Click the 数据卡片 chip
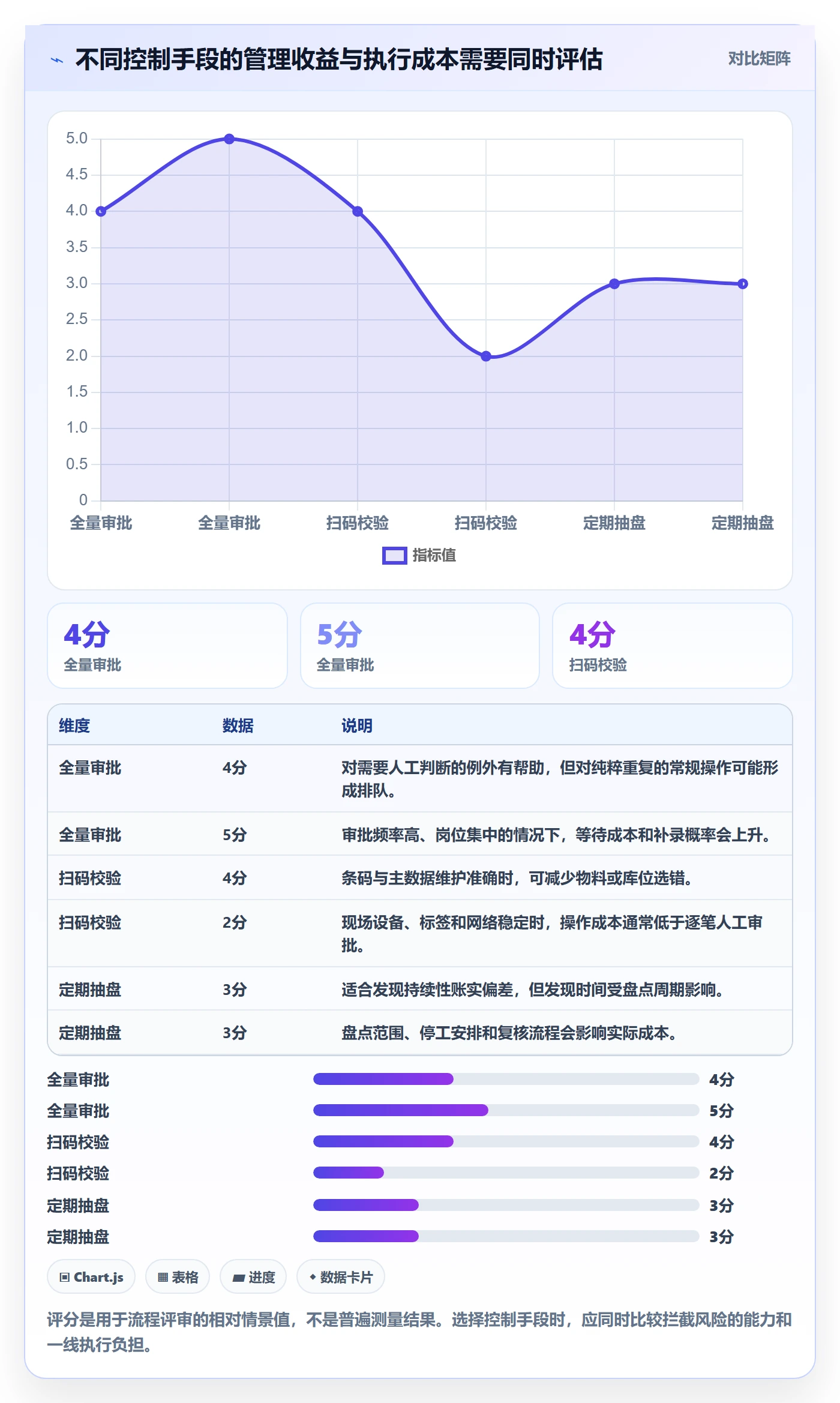840x1403 pixels. [x=341, y=1277]
